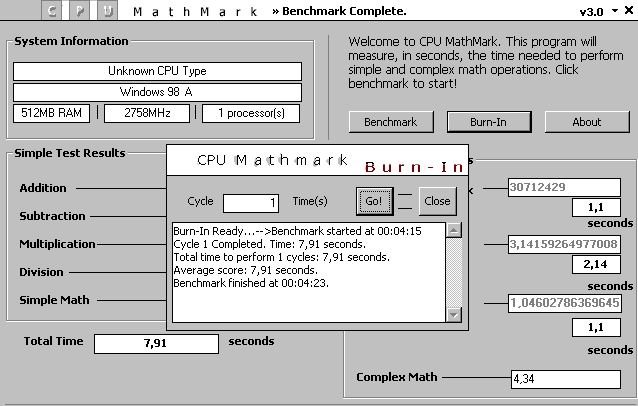Click 'Burn-In Ready' log line
Image resolution: width=638 pixels, height=406 pixels.
(297, 231)
